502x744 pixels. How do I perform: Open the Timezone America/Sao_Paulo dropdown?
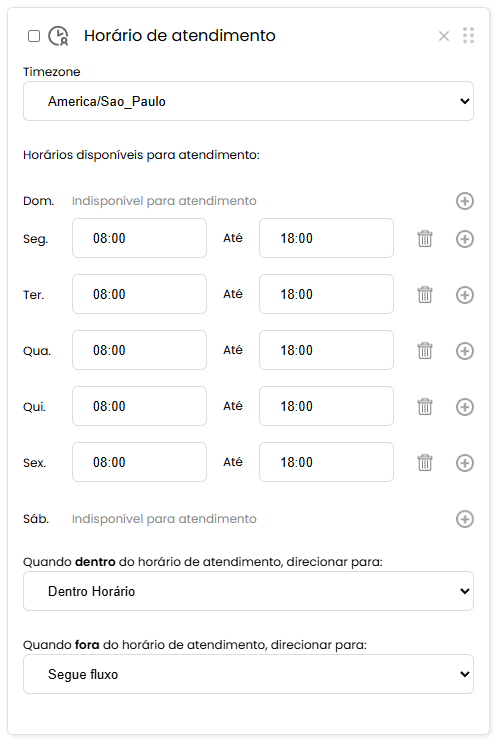pos(248,101)
